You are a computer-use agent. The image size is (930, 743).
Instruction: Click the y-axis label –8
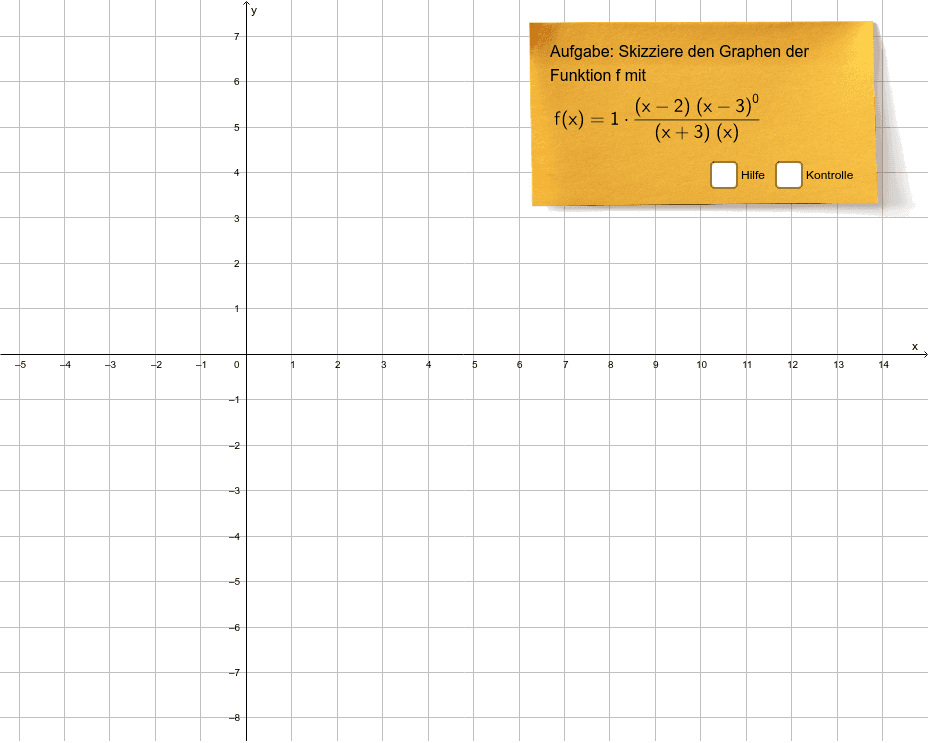(x=235, y=718)
